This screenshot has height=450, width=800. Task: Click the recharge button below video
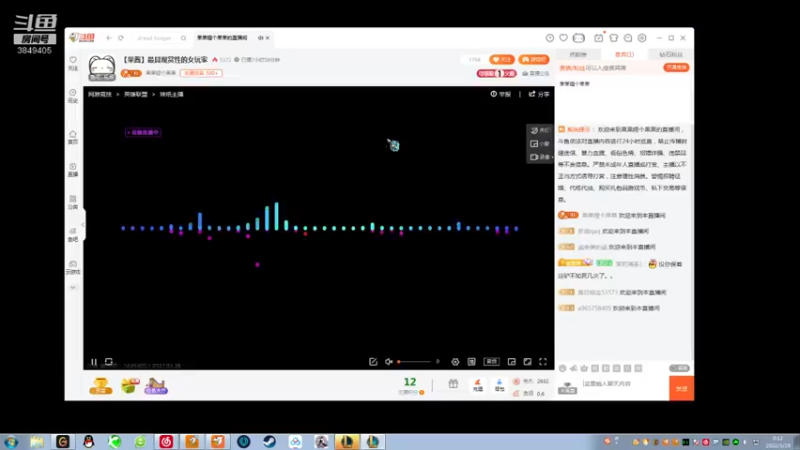click(x=478, y=385)
